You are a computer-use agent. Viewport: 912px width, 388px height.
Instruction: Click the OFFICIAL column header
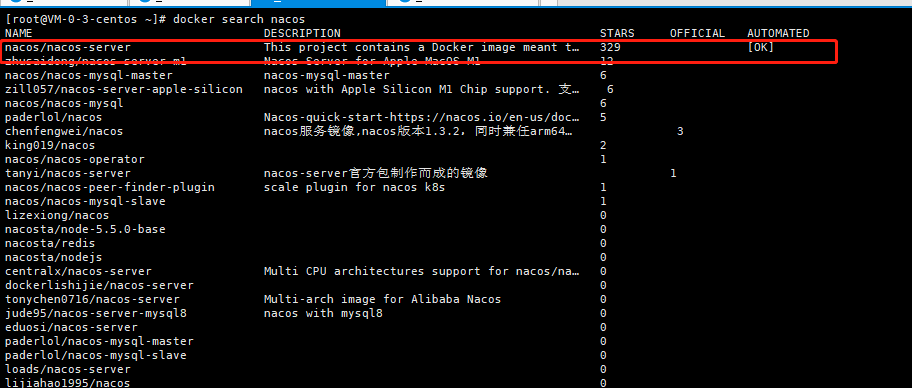point(697,33)
